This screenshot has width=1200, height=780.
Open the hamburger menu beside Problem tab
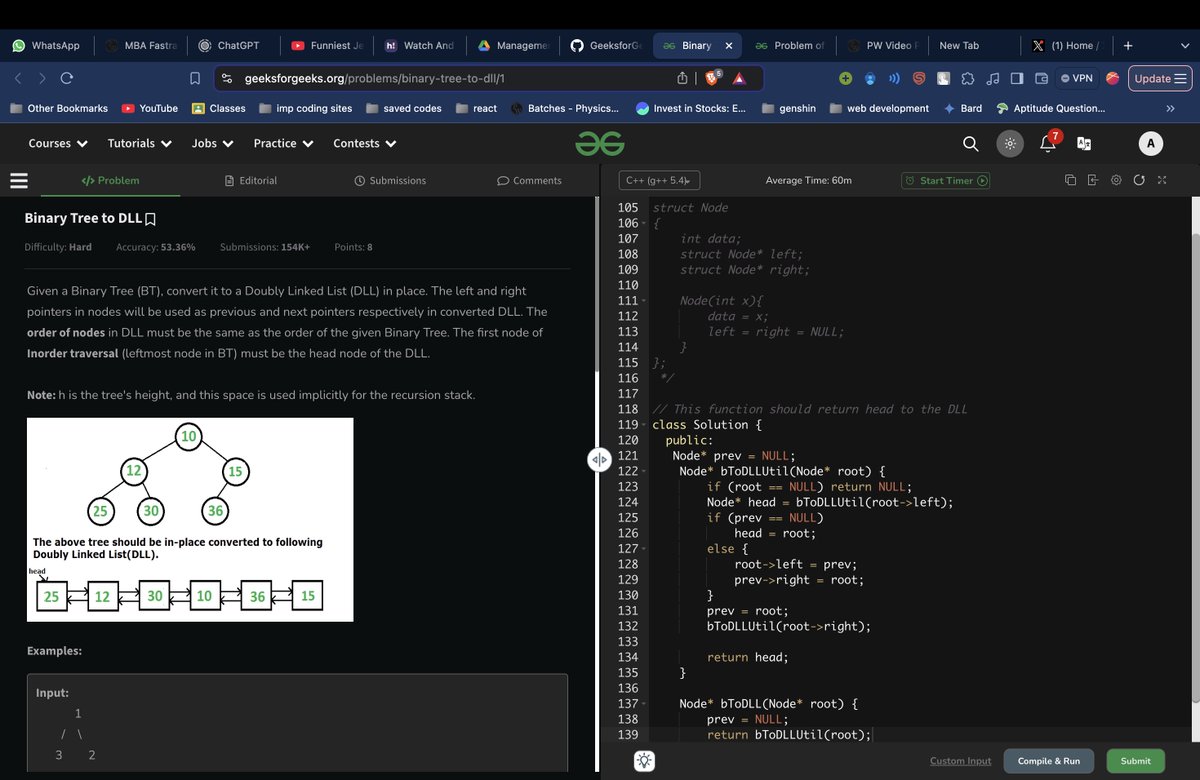(17, 181)
